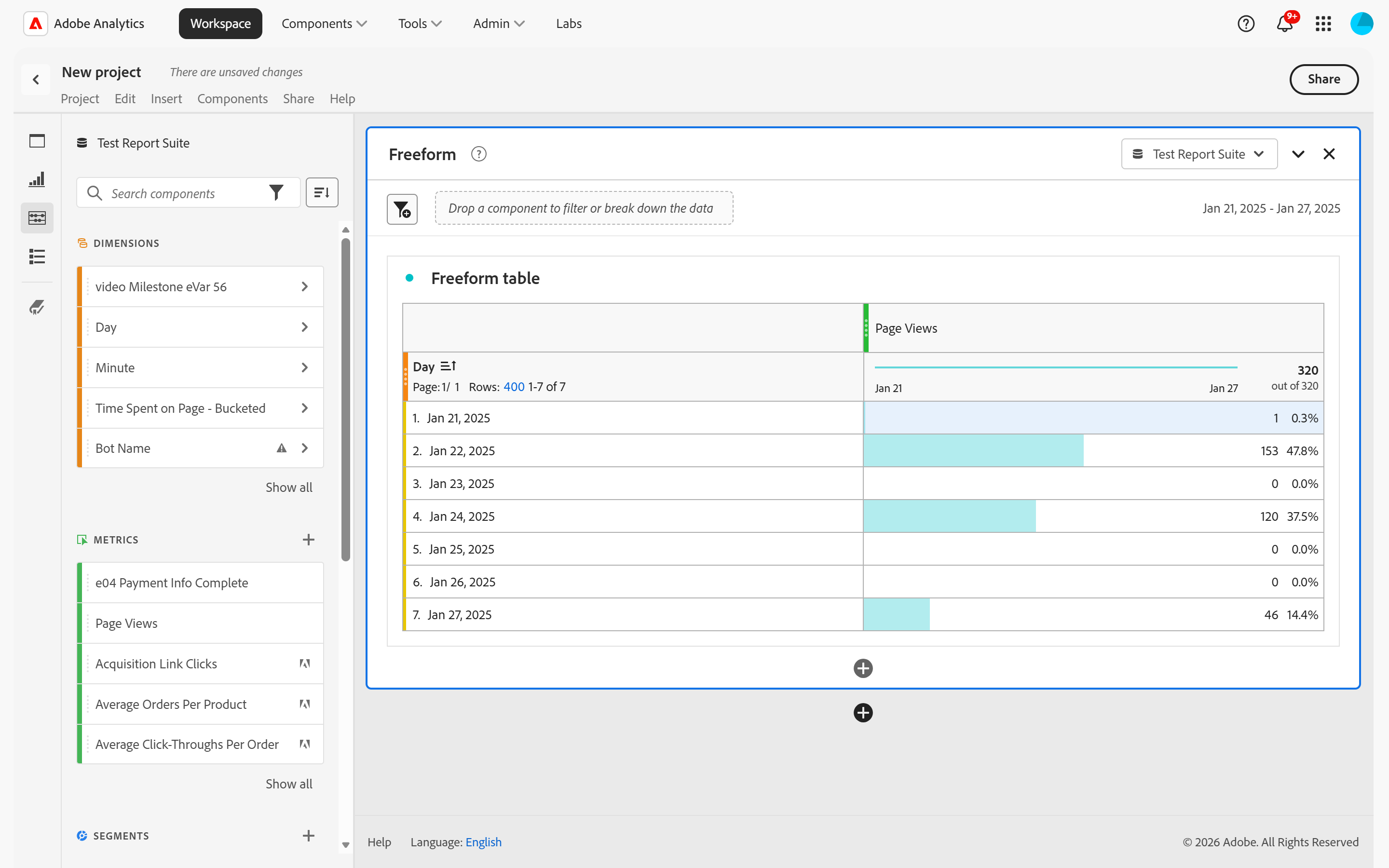Expand the Bot Name dimension chevron
This screenshot has height=868, width=1389.
305,448
